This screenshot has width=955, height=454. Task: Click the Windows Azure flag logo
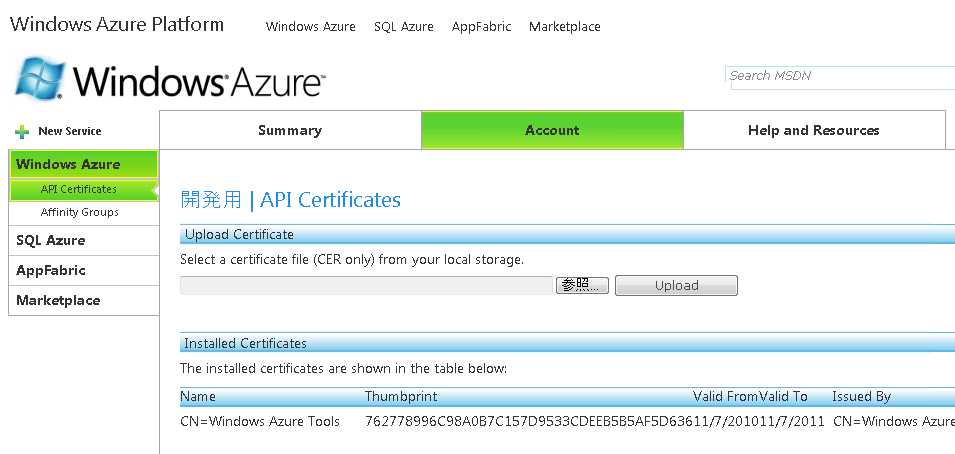[40, 77]
